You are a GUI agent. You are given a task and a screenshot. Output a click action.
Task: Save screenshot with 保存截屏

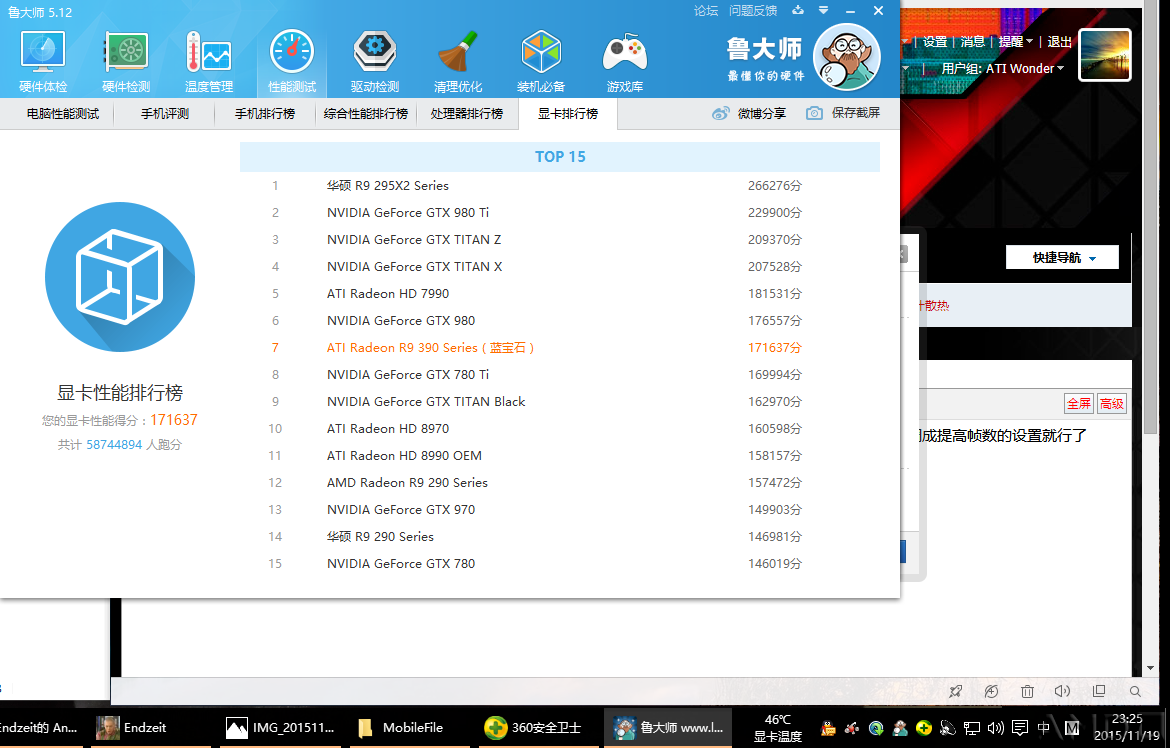pyautogui.click(x=843, y=113)
